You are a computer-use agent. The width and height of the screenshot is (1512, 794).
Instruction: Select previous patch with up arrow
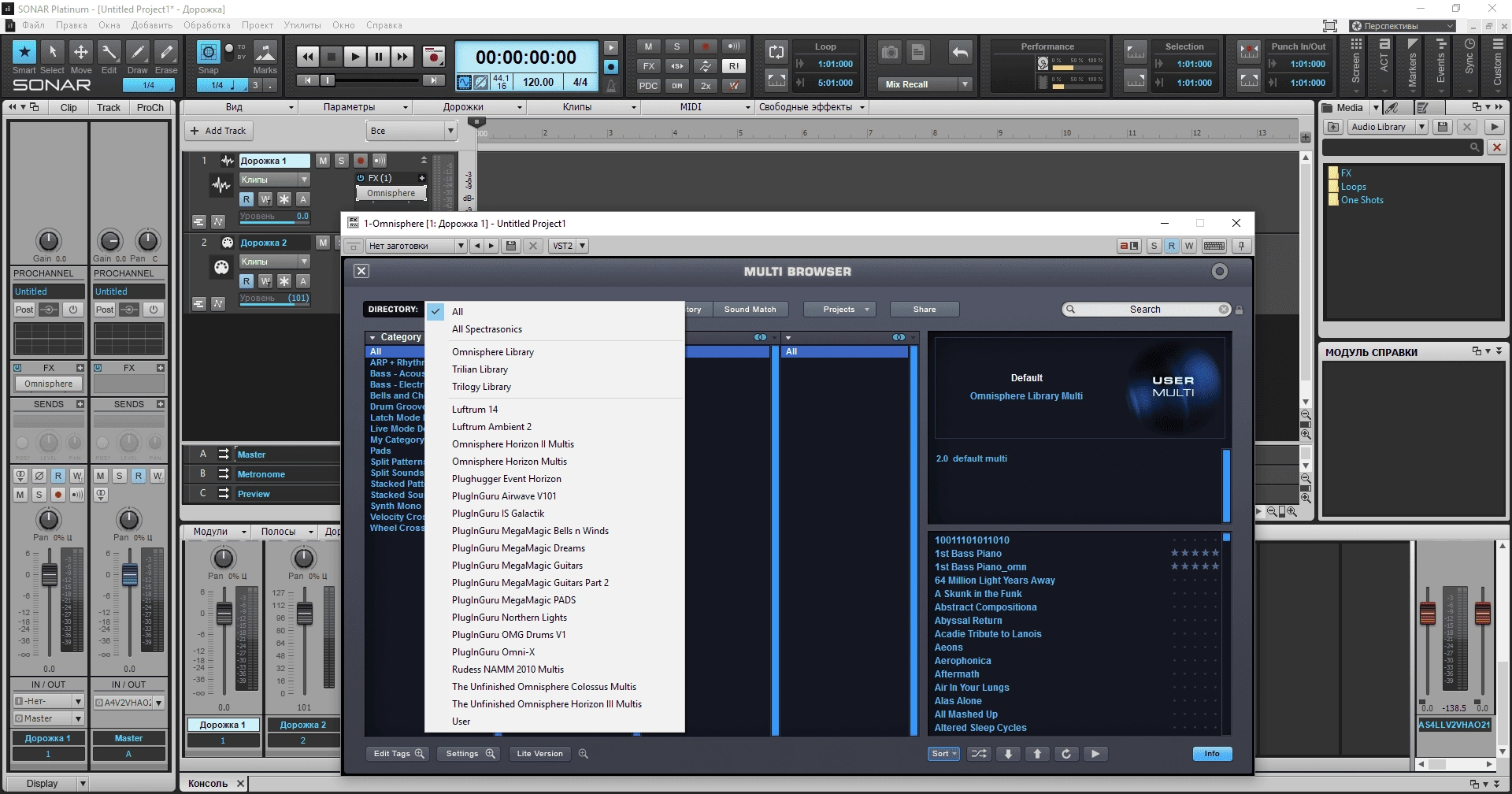(x=1037, y=754)
